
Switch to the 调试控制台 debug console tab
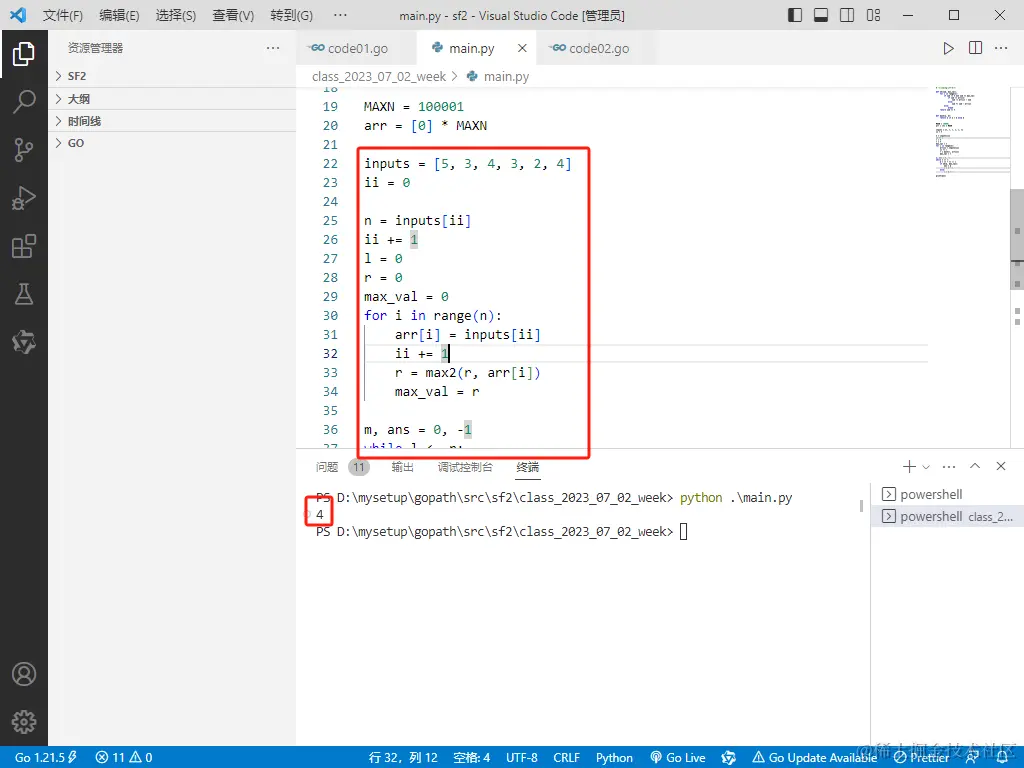[465, 467]
